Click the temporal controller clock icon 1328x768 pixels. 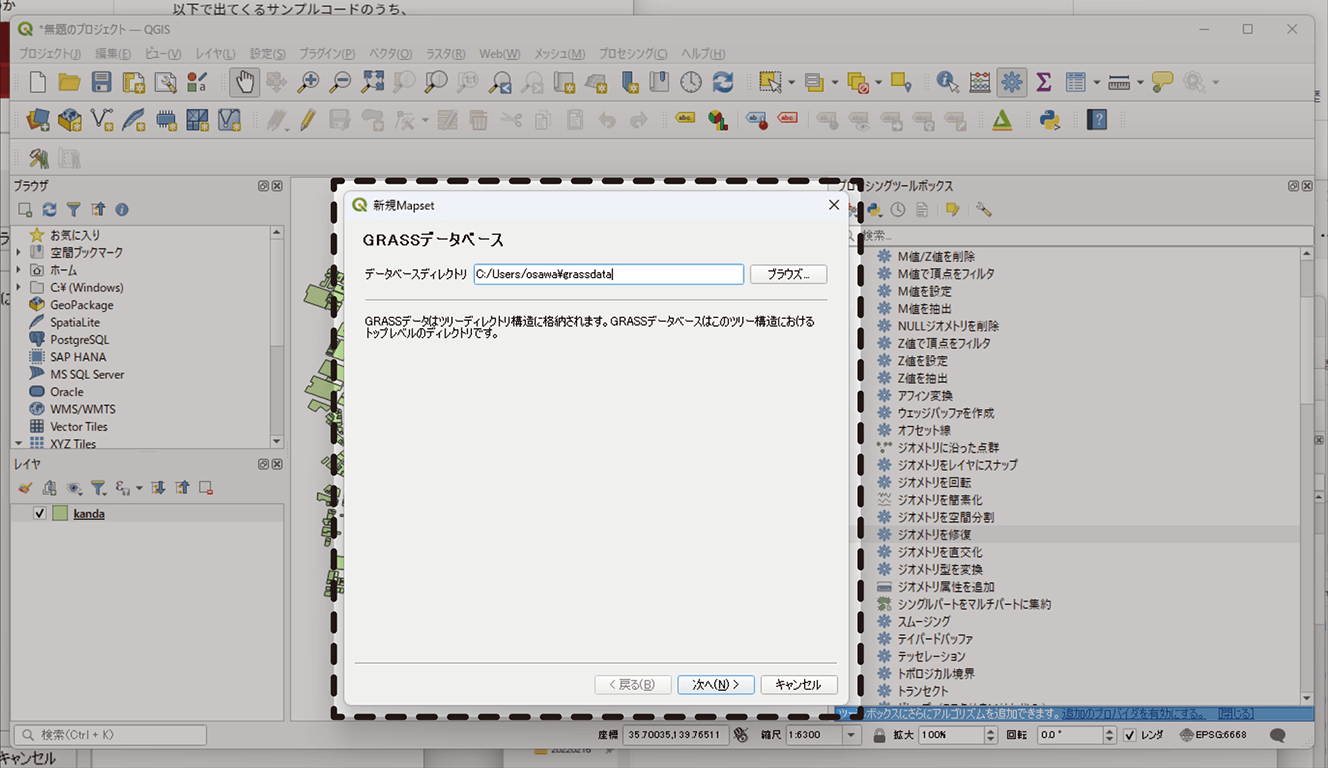coord(691,83)
